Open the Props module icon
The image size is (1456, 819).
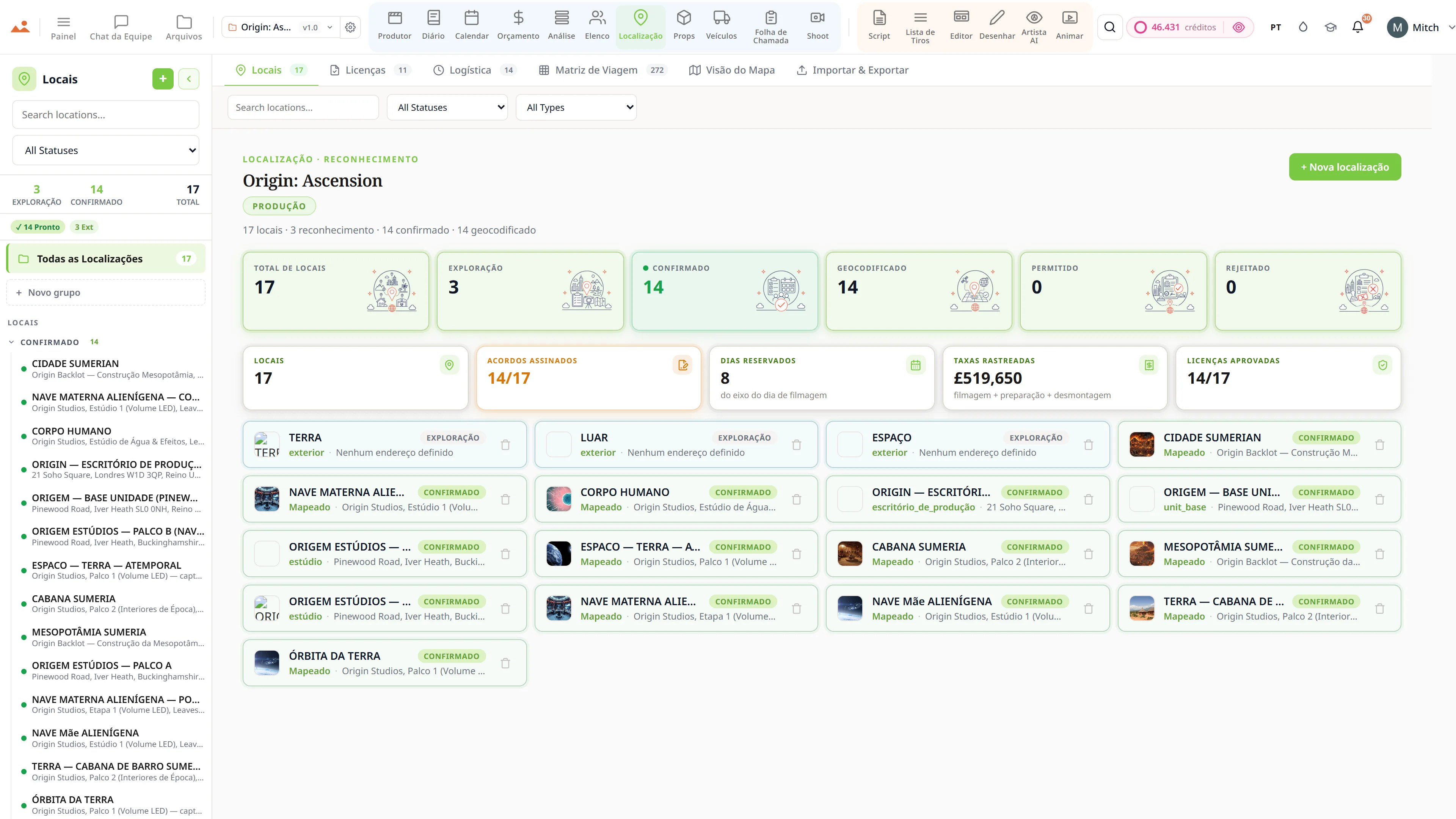click(x=684, y=17)
